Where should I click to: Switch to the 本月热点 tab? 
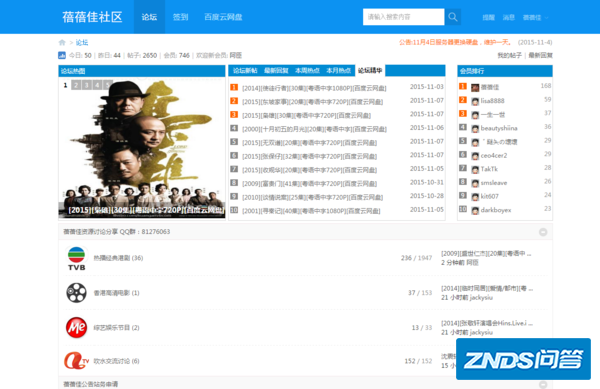click(x=338, y=71)
